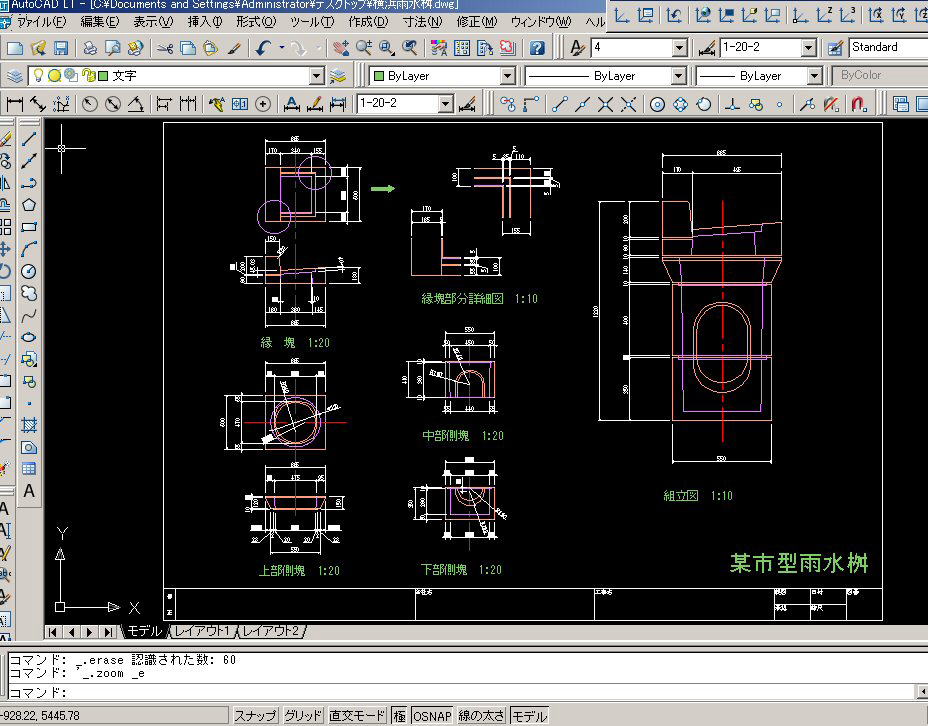
Task: Open Print Preview icon
Action: click(x=112, y=48)
